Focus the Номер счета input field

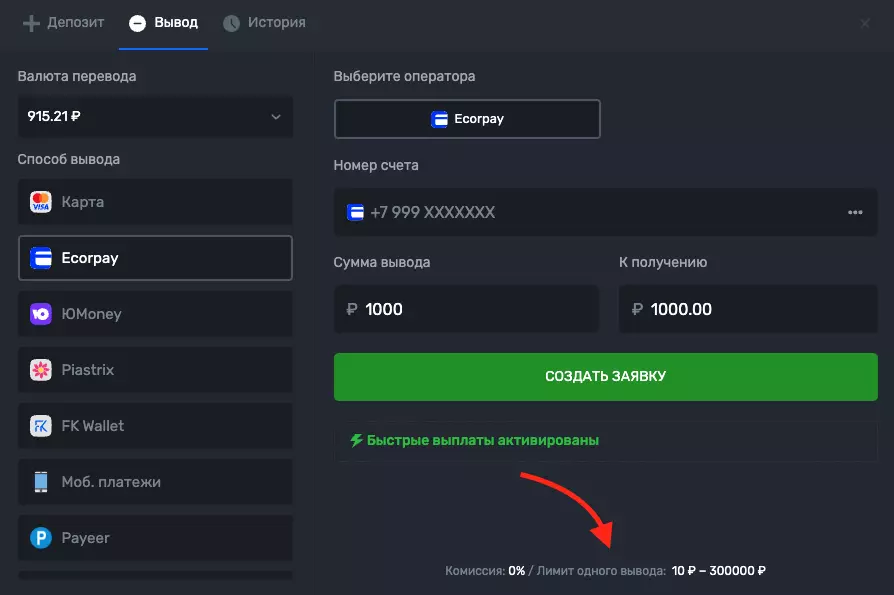[590, 212]
